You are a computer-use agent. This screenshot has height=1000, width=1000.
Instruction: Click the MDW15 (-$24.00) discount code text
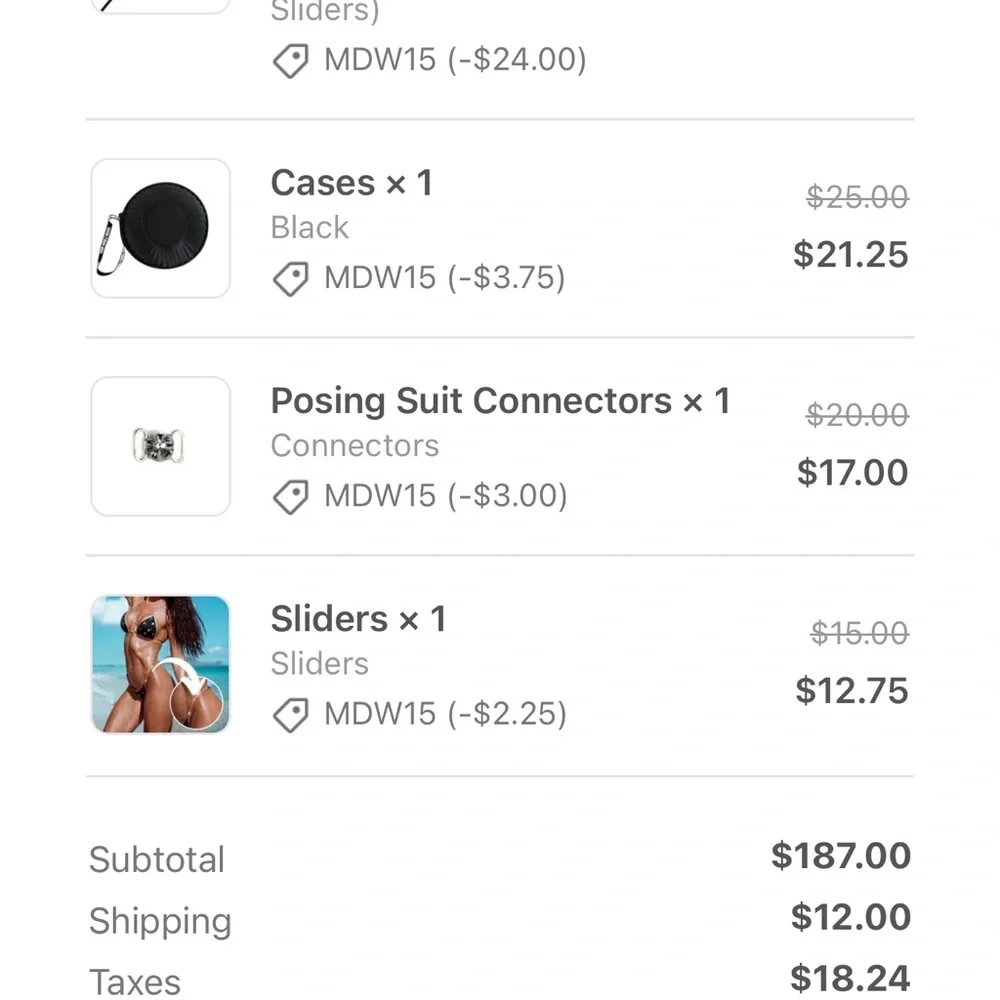(x=455, y=60)
